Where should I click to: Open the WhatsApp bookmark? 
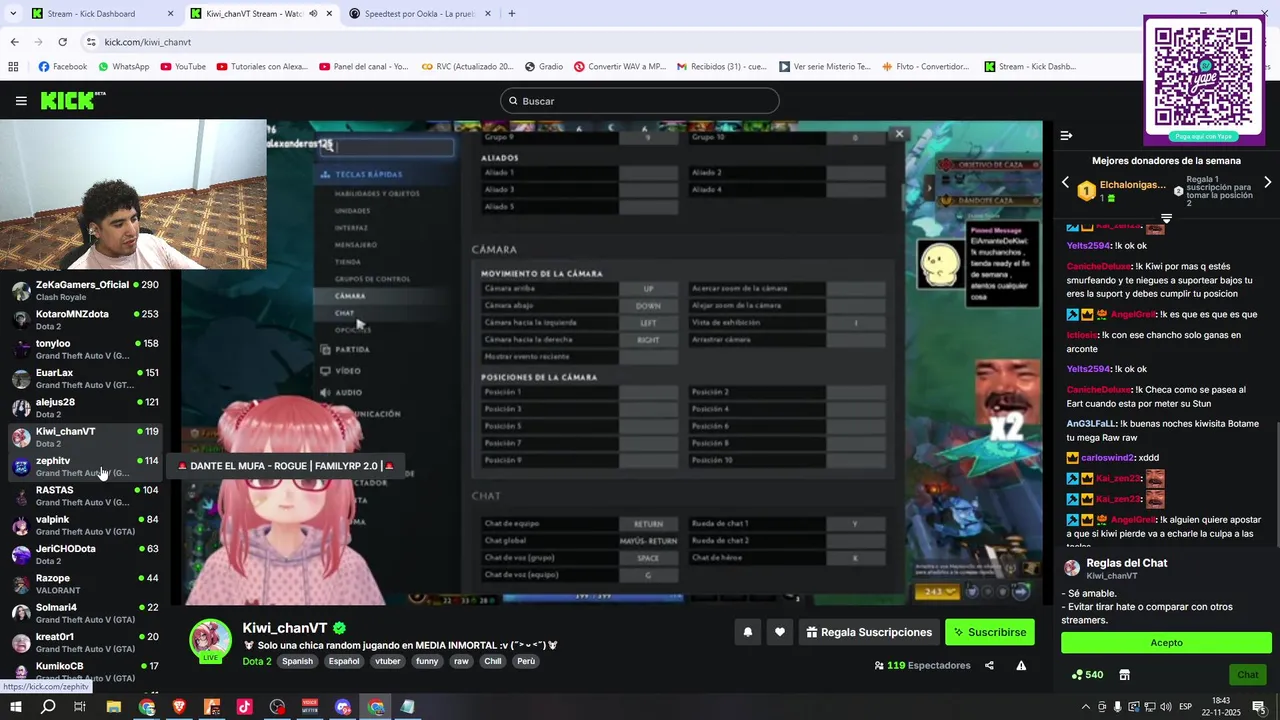click(124, 67)
